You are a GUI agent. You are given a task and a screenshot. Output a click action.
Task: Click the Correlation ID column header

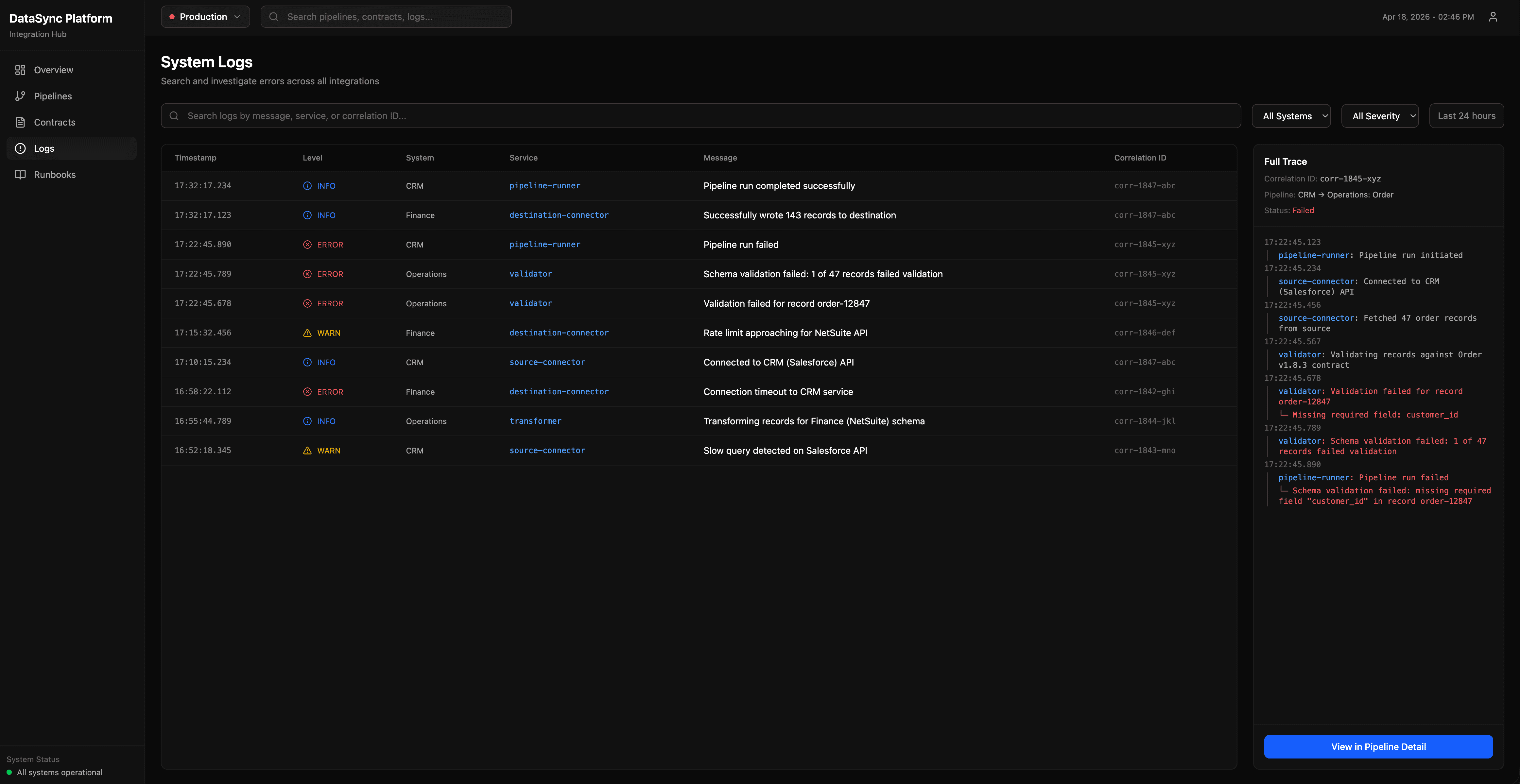point(1140,158)
